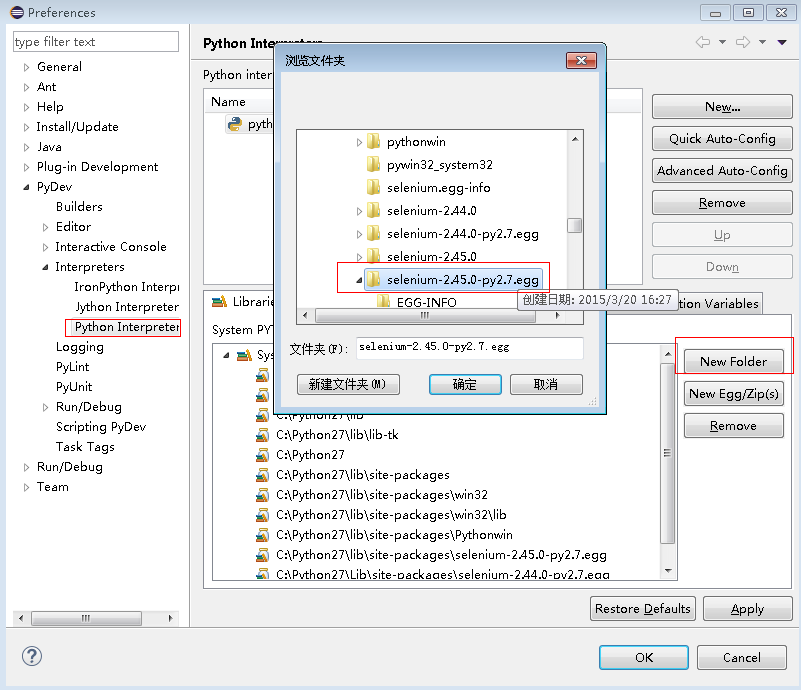Screen dimensions: 801x690
Task: Close the folder browse dialog
Action: click(581, 60)
